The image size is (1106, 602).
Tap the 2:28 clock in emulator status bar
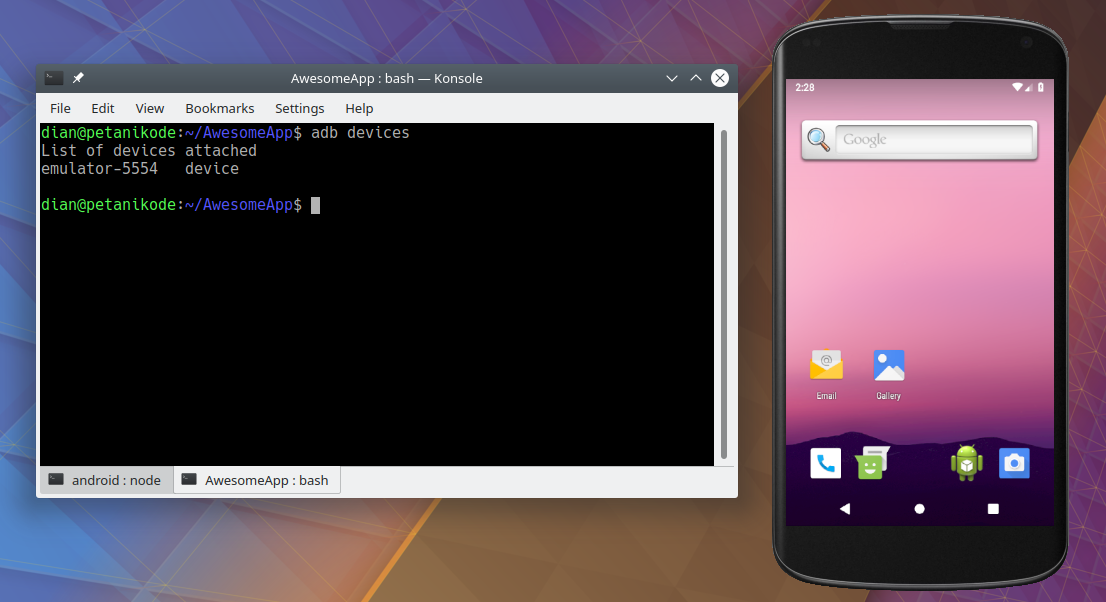[805, 88]
